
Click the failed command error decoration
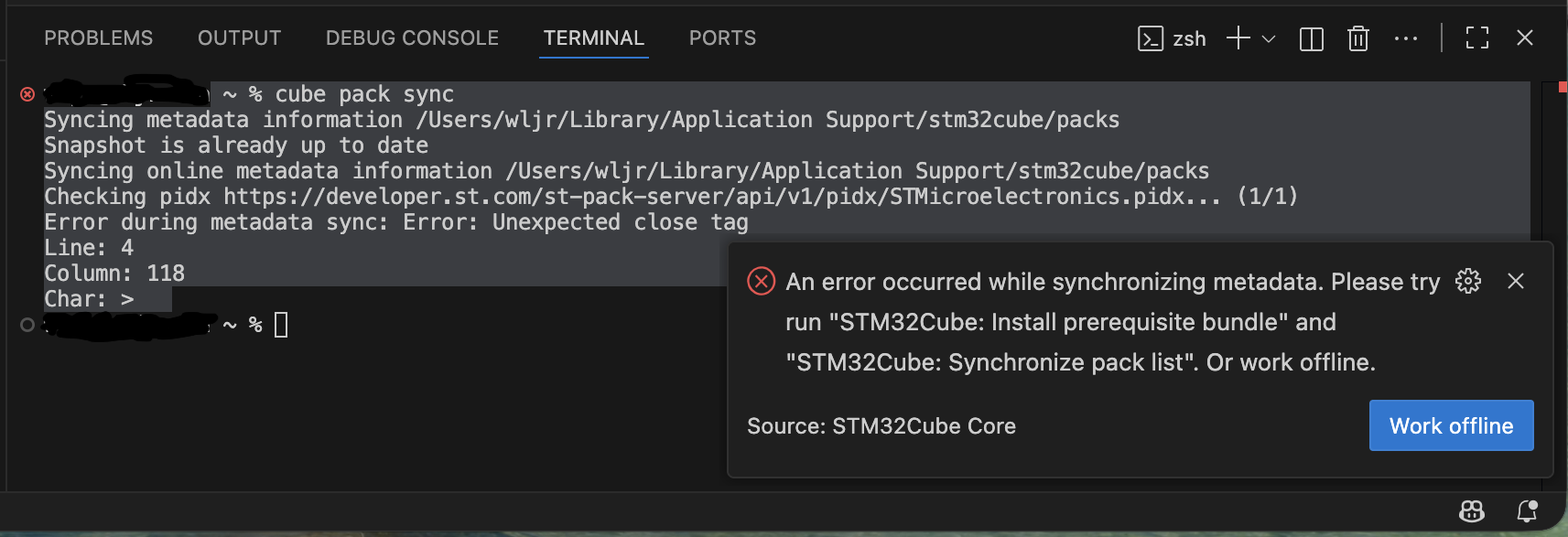tap(27, 94)
